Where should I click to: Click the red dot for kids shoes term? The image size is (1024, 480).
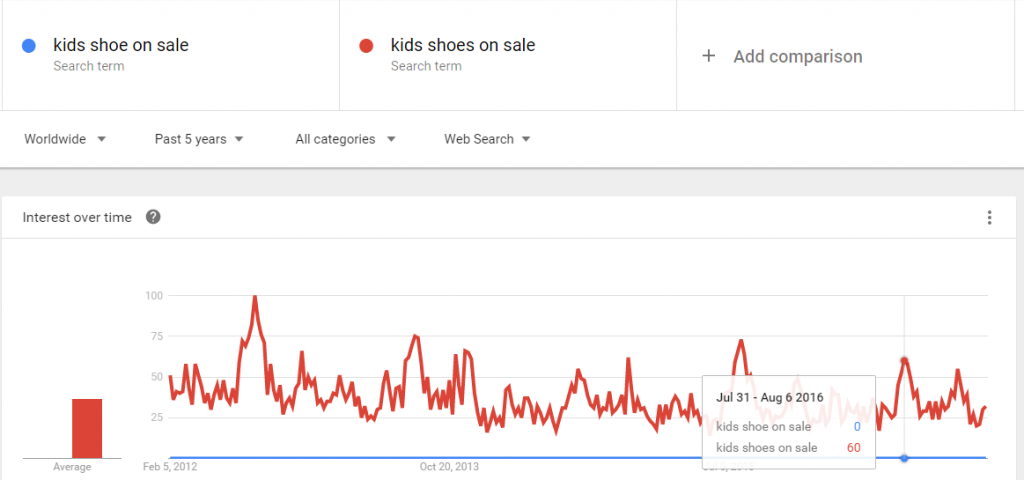coord(366,46)
